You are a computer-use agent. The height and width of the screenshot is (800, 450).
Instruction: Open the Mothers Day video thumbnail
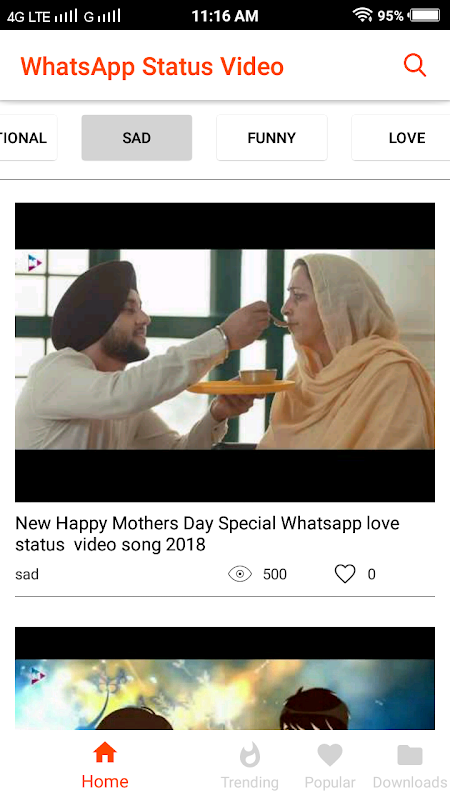225,352
